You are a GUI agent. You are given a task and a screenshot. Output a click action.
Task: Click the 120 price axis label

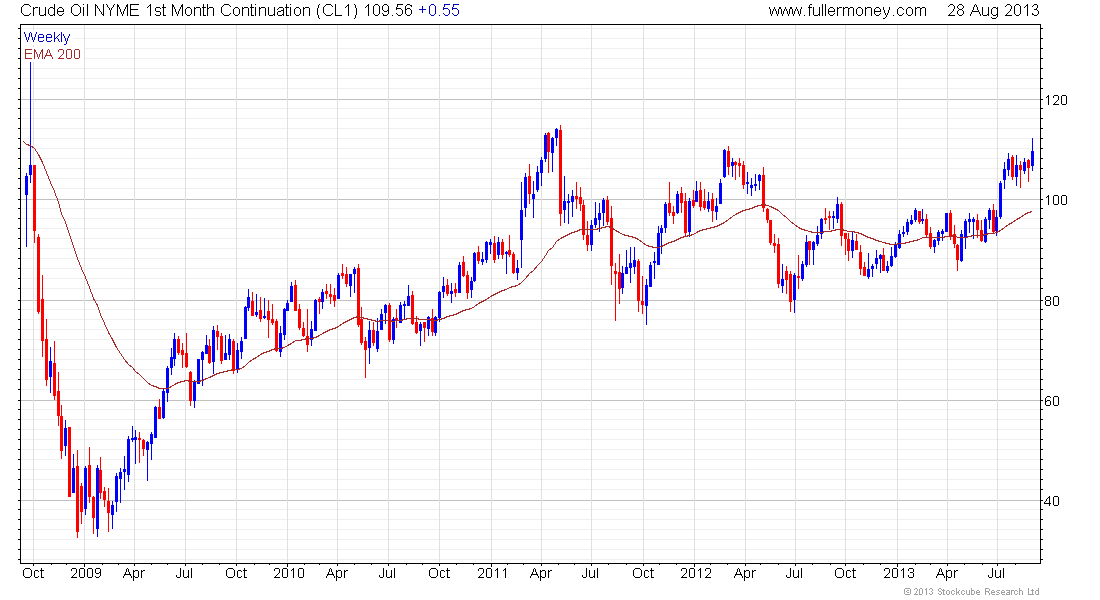[x=1056, y=100]
